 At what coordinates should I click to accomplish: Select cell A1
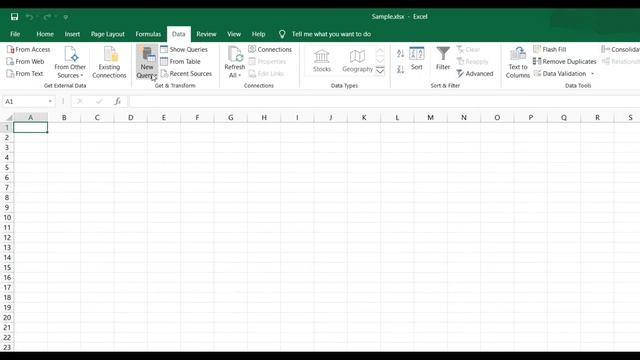pos(31,128)
